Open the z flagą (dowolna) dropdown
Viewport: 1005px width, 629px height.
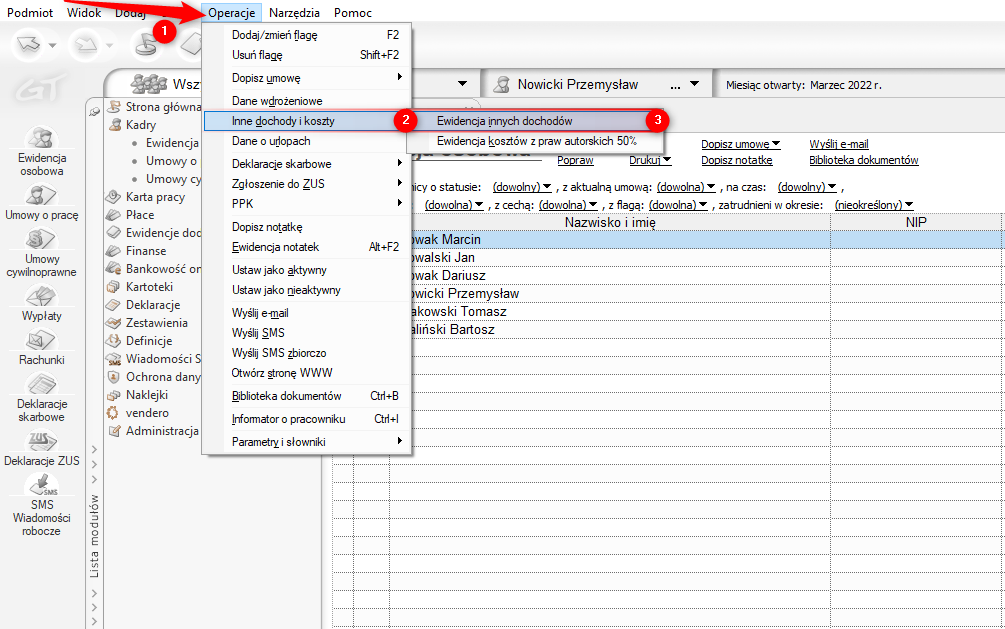(x=678, y=205)
